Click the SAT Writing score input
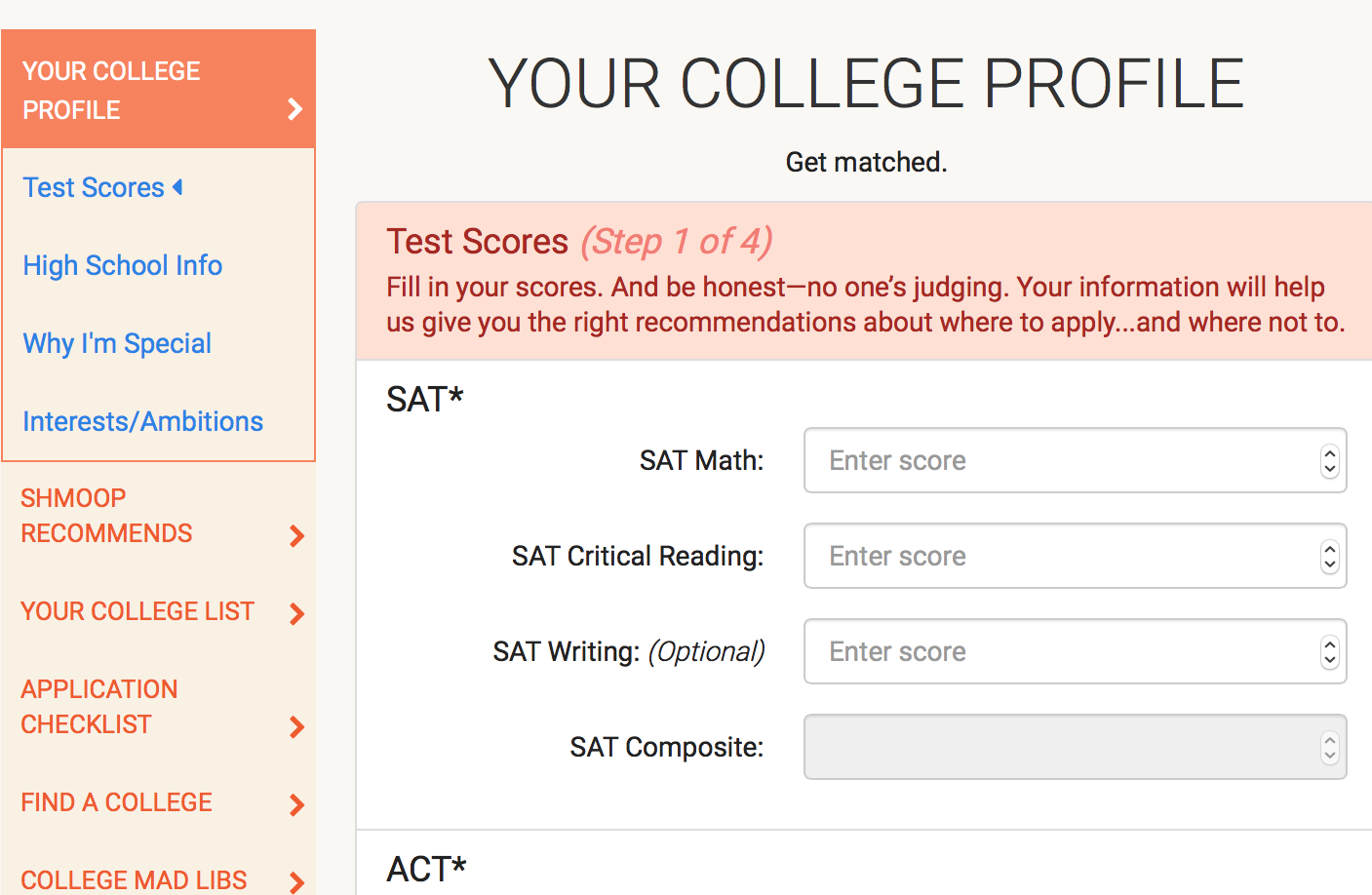 [1058, 651]
